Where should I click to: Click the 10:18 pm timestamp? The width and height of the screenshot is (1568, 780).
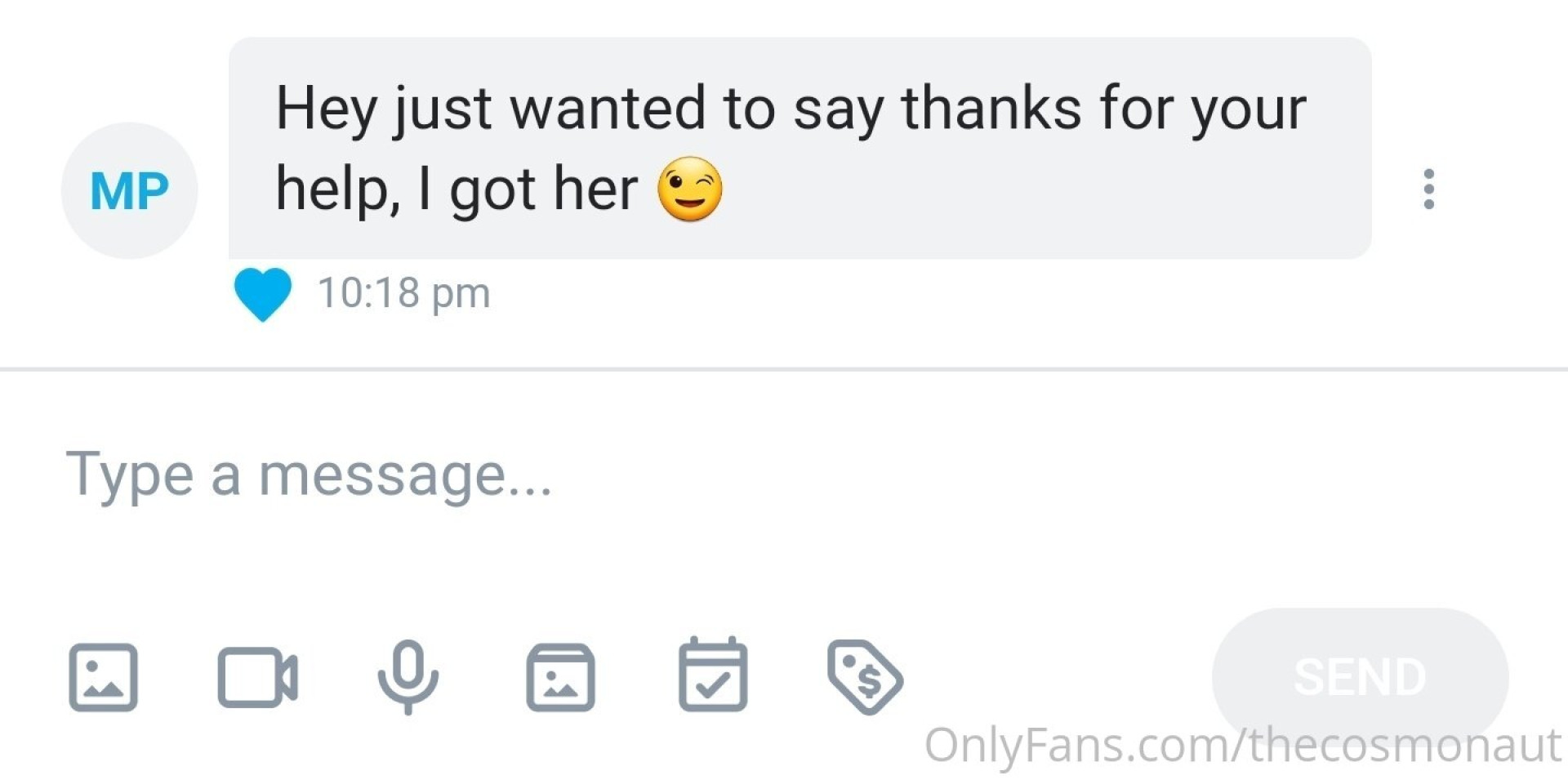(403, 293)
